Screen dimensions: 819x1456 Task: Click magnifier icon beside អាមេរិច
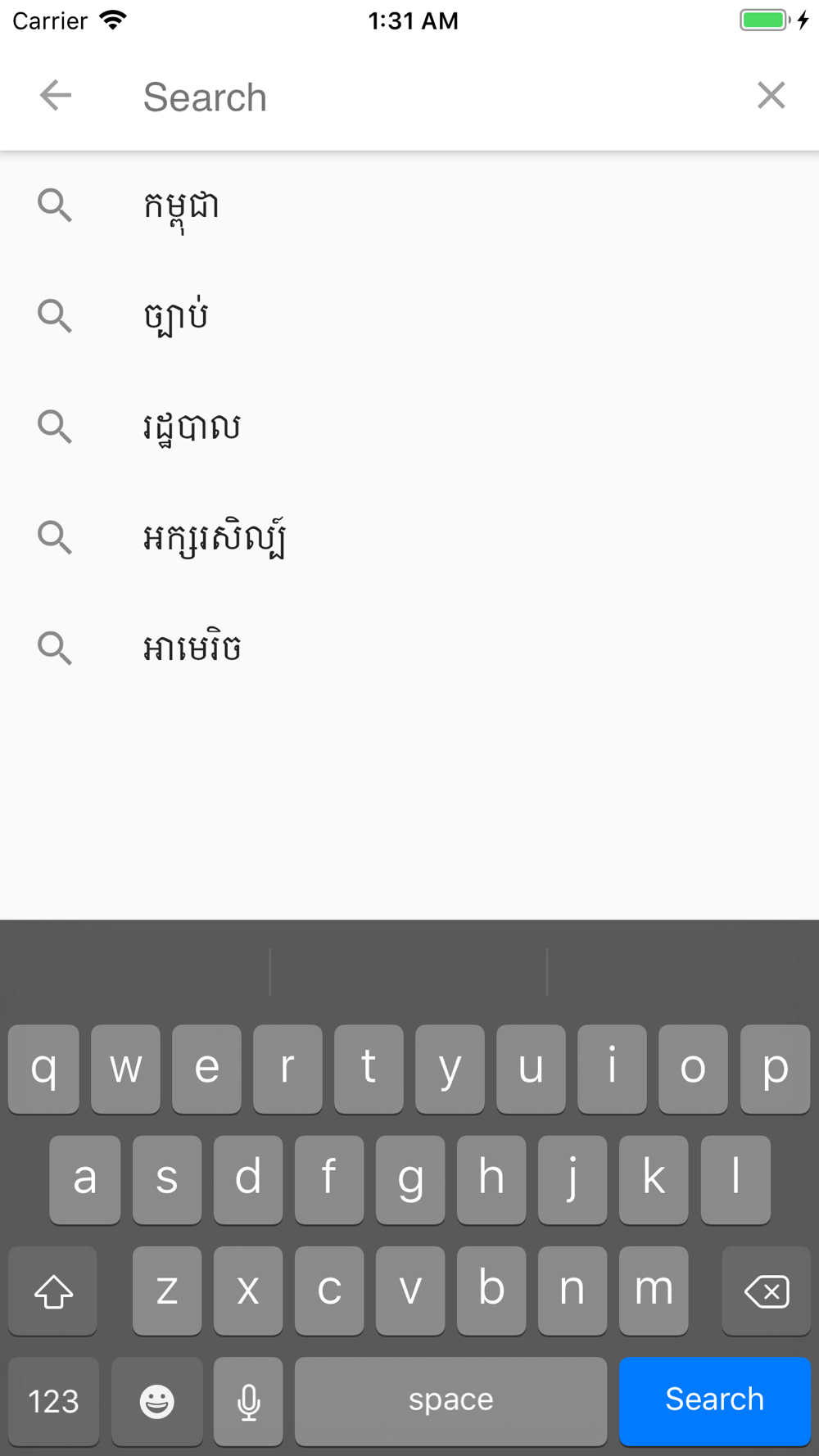click(55, 648)
